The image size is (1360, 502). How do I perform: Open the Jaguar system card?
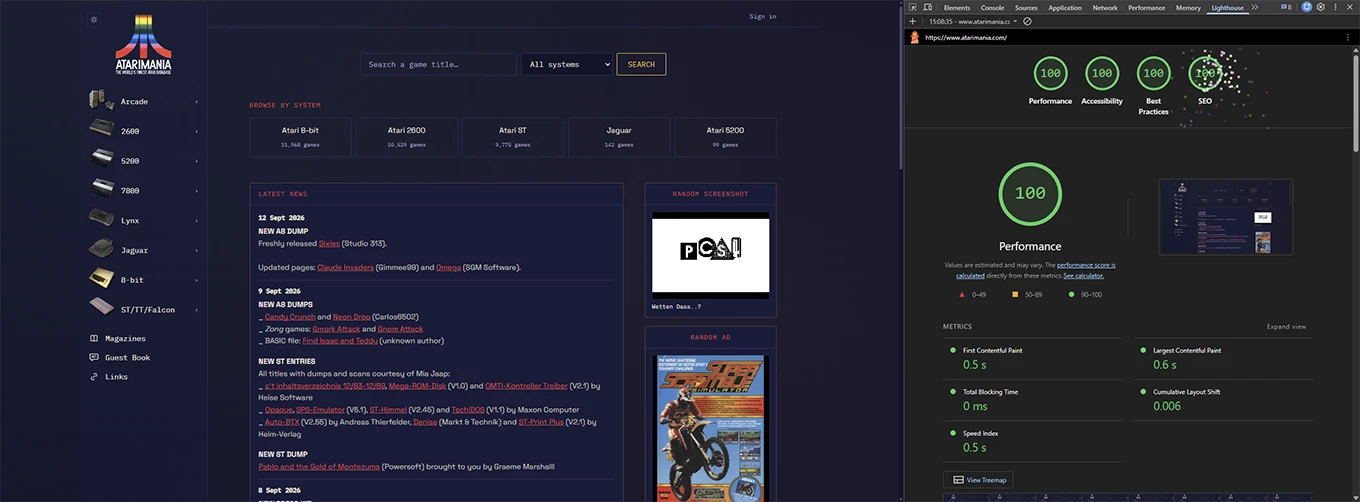pyautogui.click(x=619, y=137)
